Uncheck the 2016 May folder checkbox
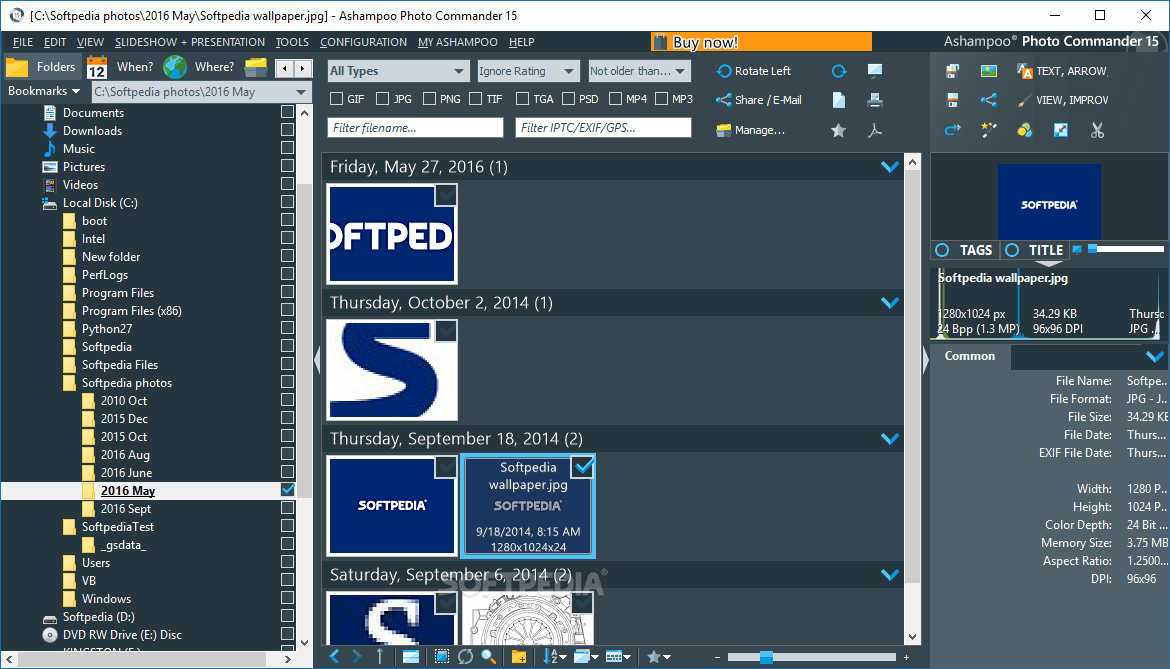The height and width of the screenshot is (669, 1170). [287, 490]
